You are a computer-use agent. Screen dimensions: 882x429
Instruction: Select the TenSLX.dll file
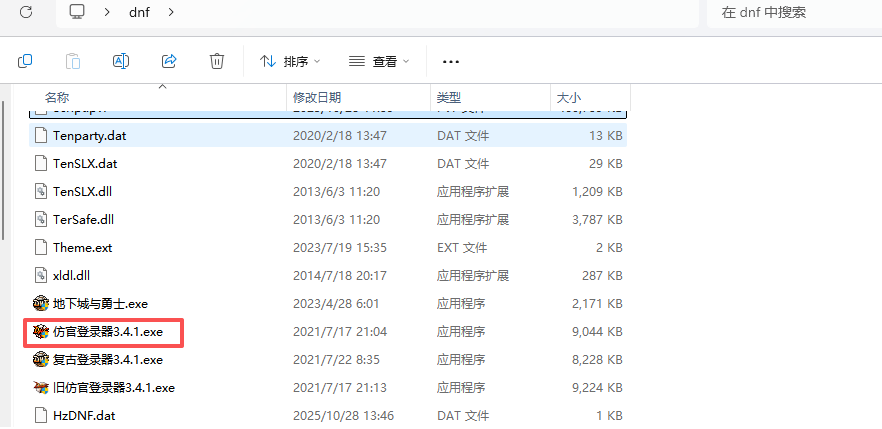[x=84, y=191]
